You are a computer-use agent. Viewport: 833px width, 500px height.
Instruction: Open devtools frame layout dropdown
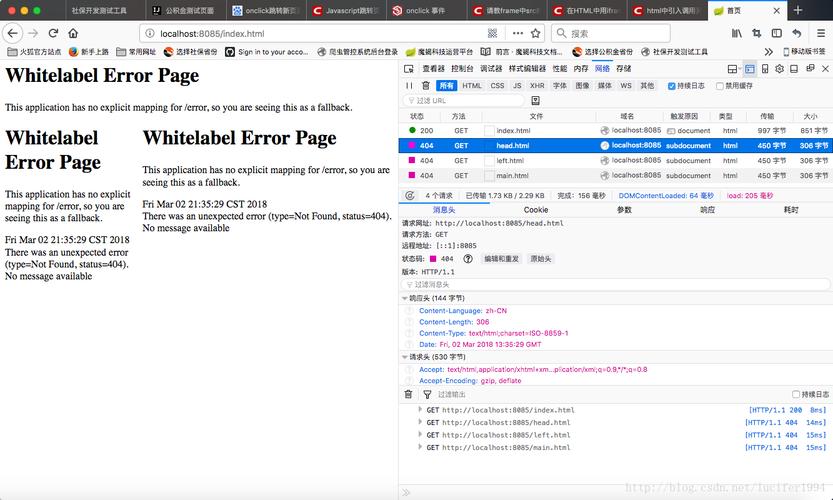coord(734,69)
